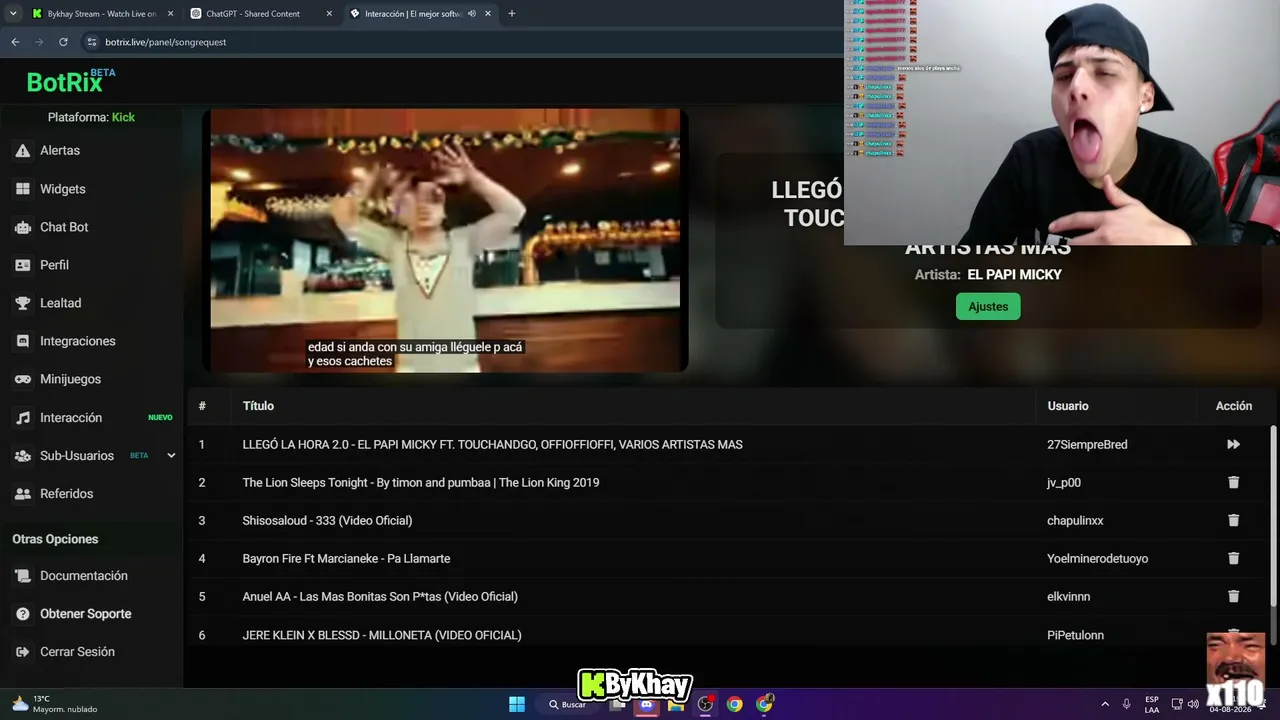The width and height of the screenshot is (1280, 720).
Task: Reload the botrix.live page
Action: coord(63,42)
